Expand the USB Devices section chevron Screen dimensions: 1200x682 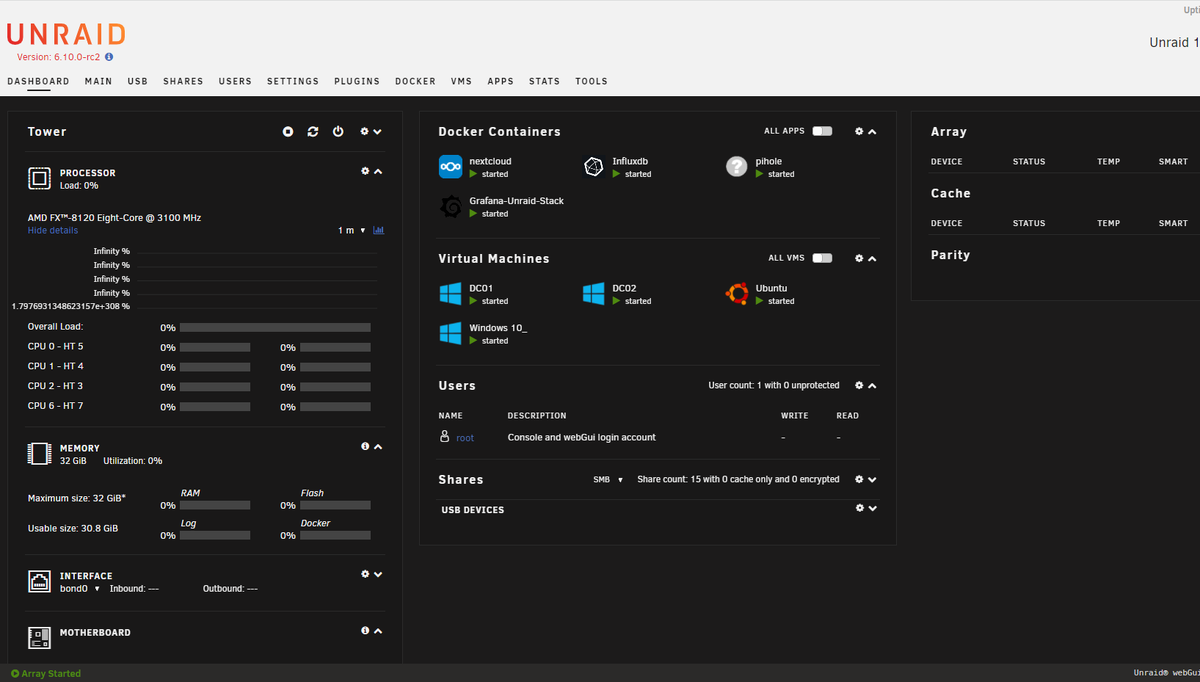(x=872, y=508)
